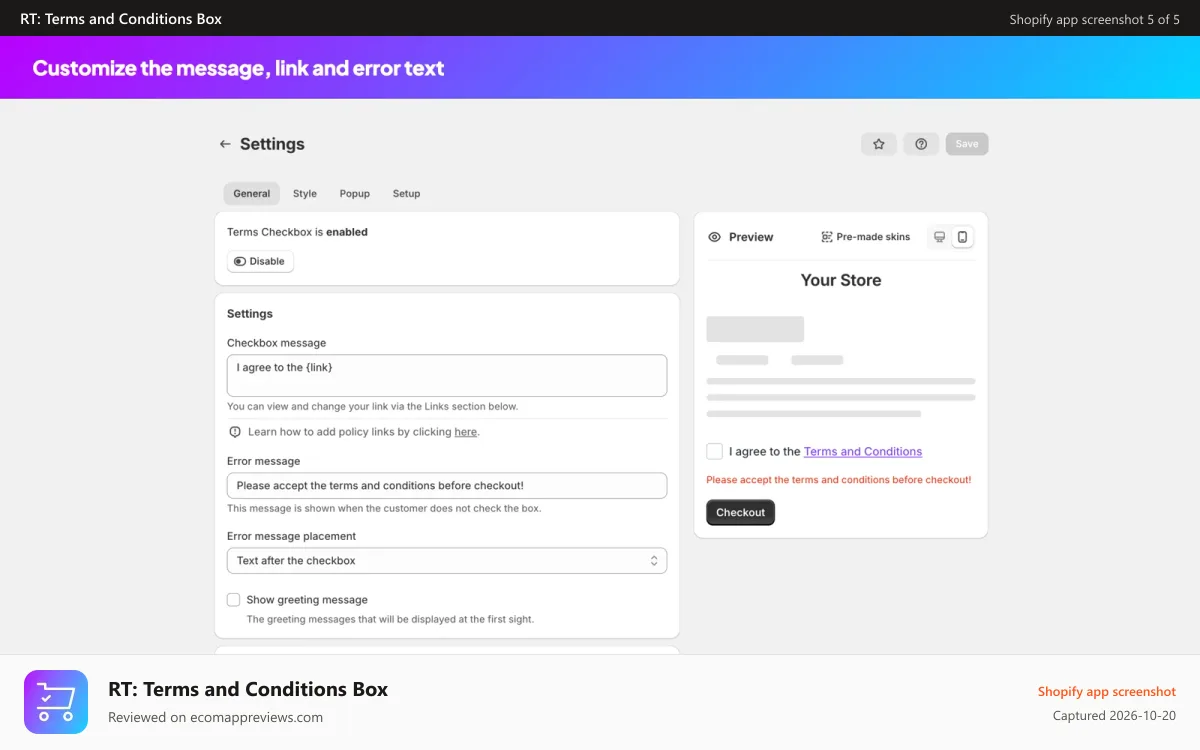Open Pre-made skins
The image size is (1200, 750).
(866, 237)
